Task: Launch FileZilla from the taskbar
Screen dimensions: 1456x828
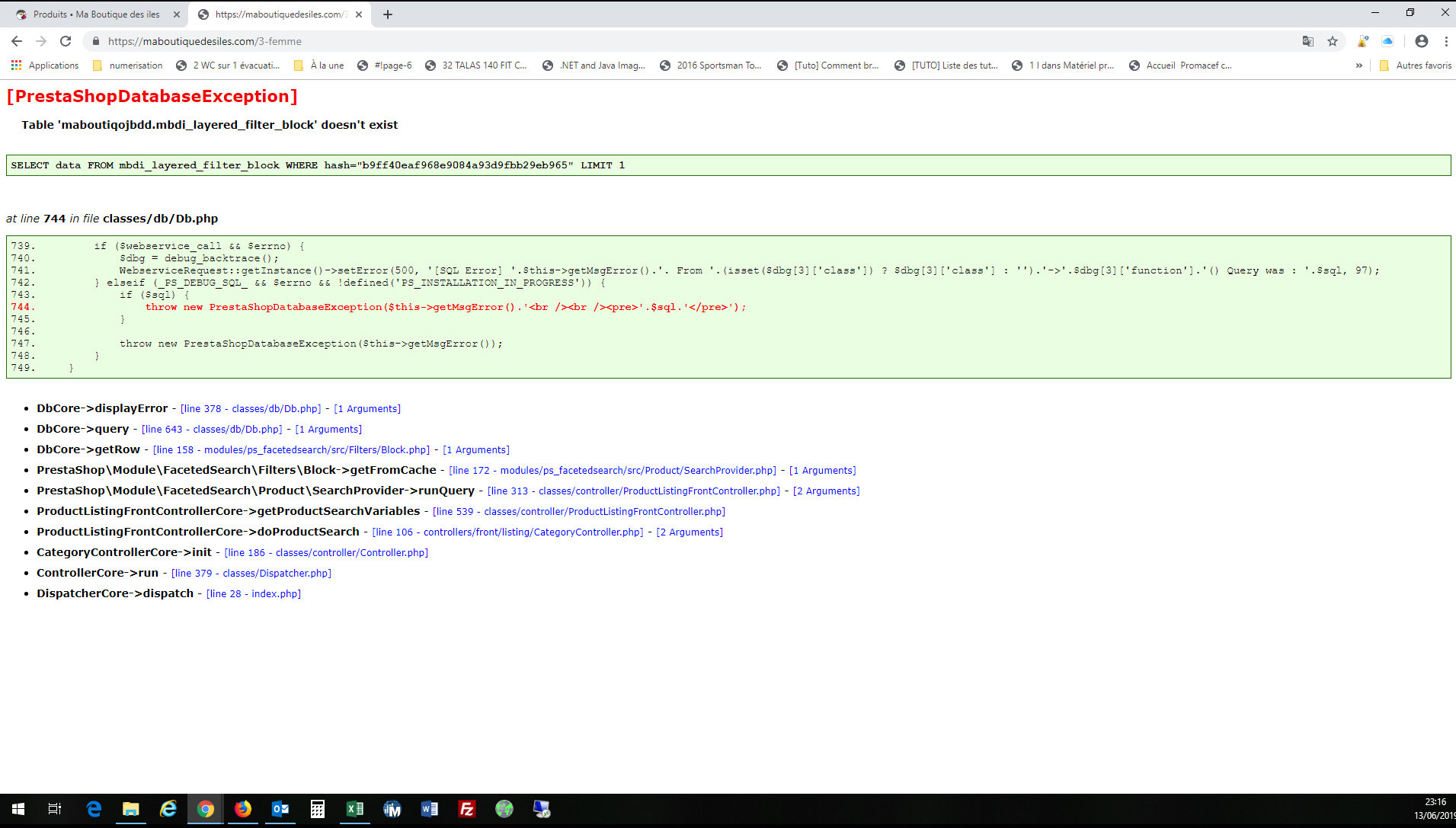Action: coord(467,809)
